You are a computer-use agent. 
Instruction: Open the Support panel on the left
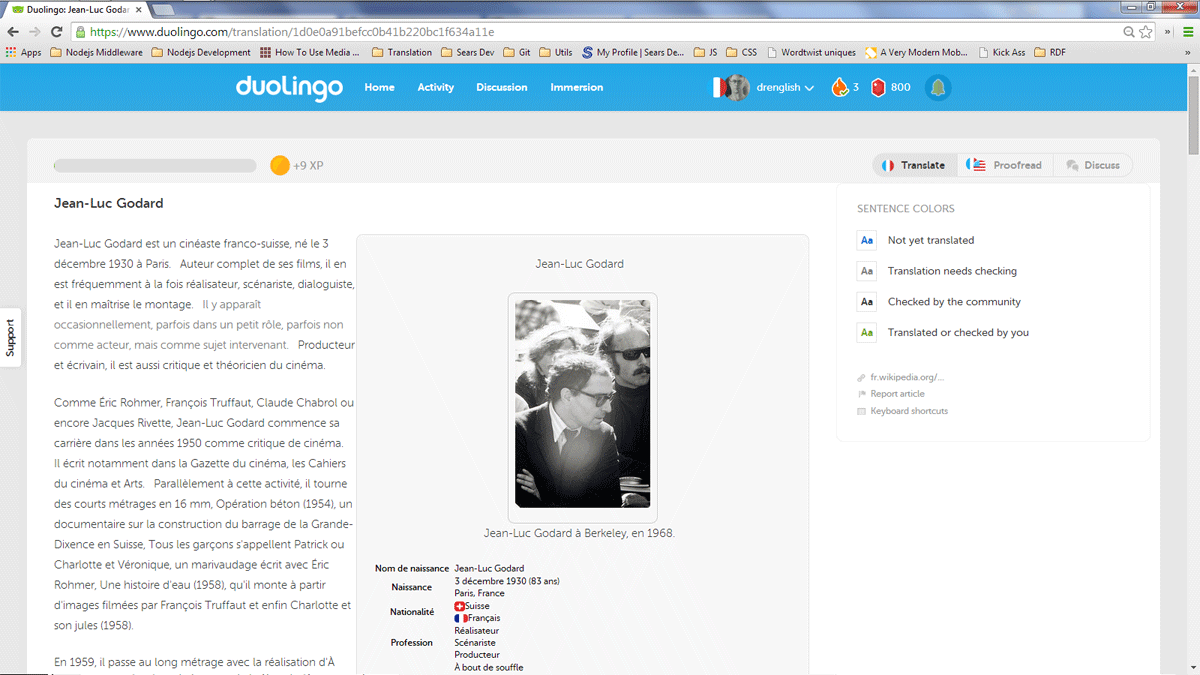click(x=10, y=338)
